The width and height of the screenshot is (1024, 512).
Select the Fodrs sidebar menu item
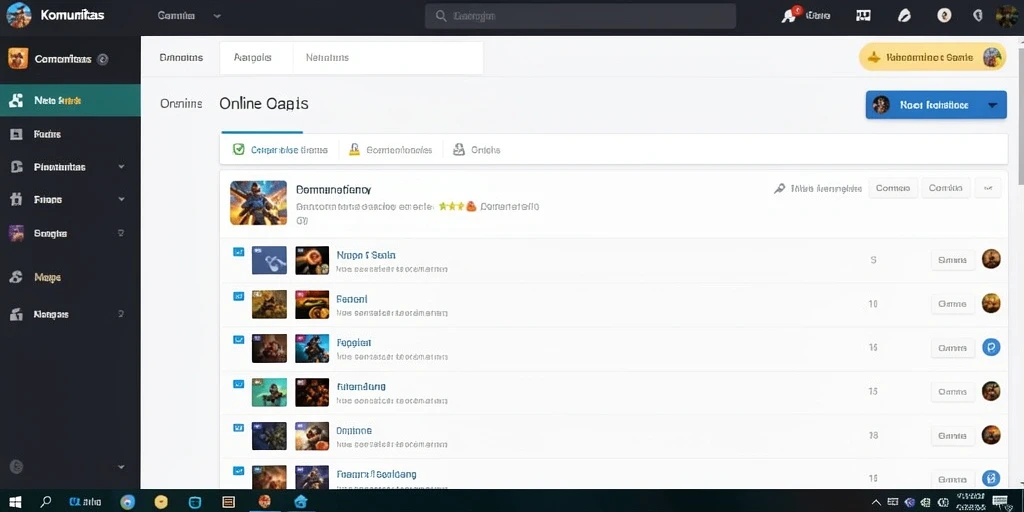click(70, 134)
